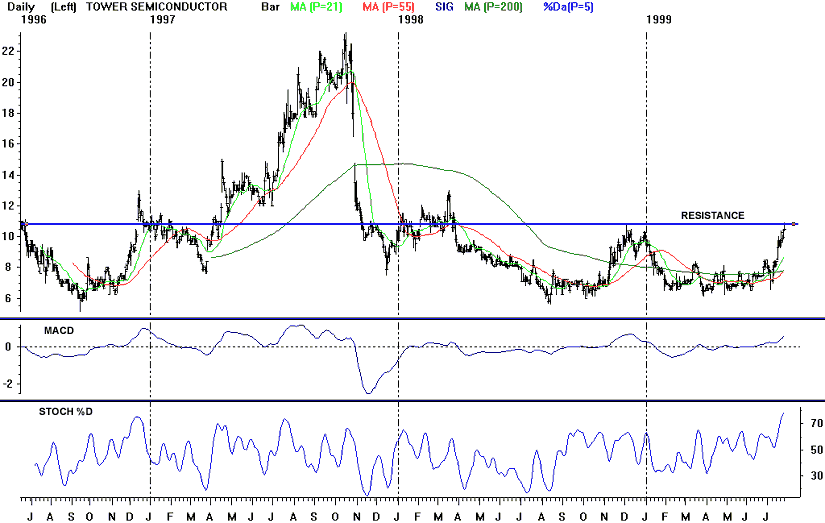Click the 22 price axis label
This screenshot has width=825, height=523.
[8, 52]
